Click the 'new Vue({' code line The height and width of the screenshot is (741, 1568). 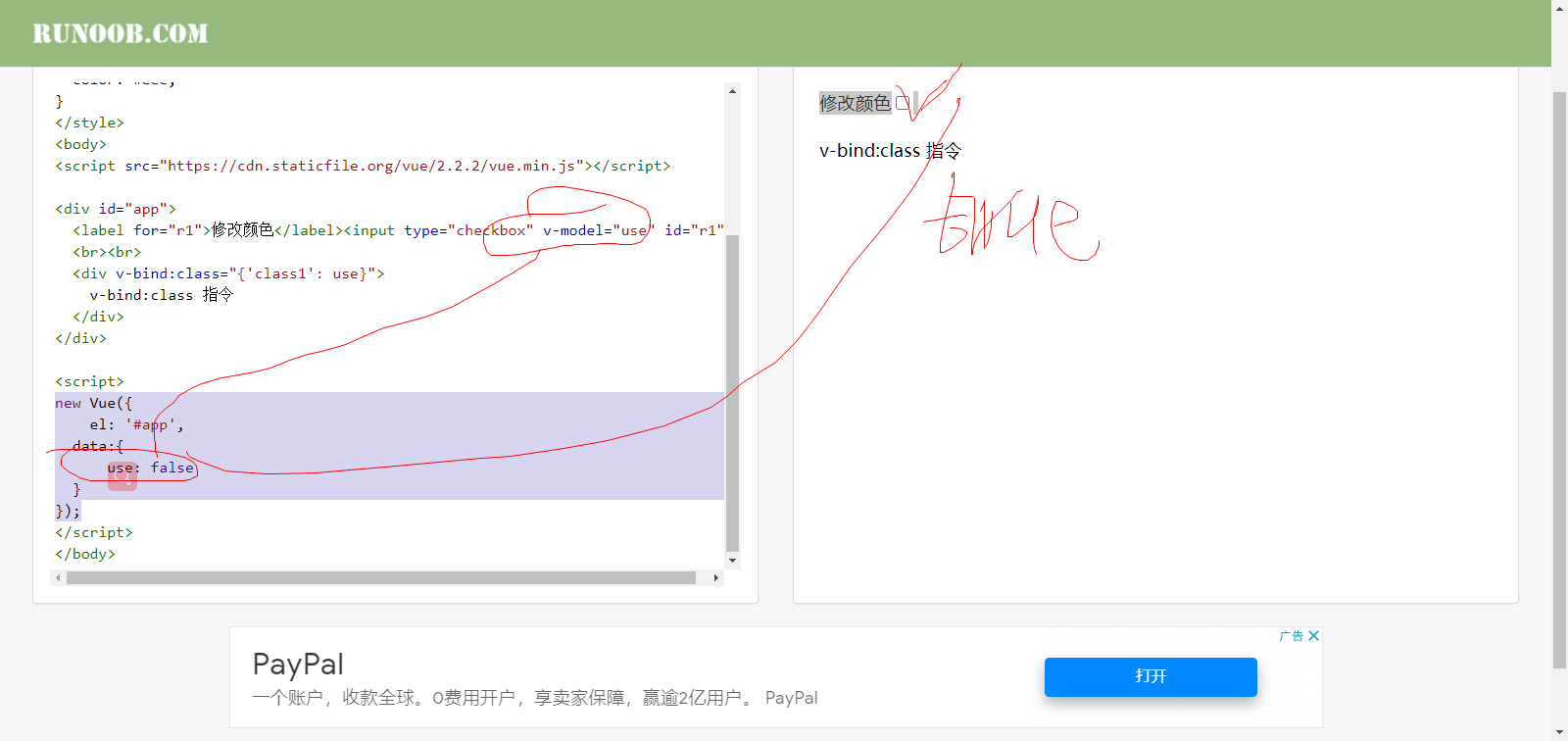(93, 403)
